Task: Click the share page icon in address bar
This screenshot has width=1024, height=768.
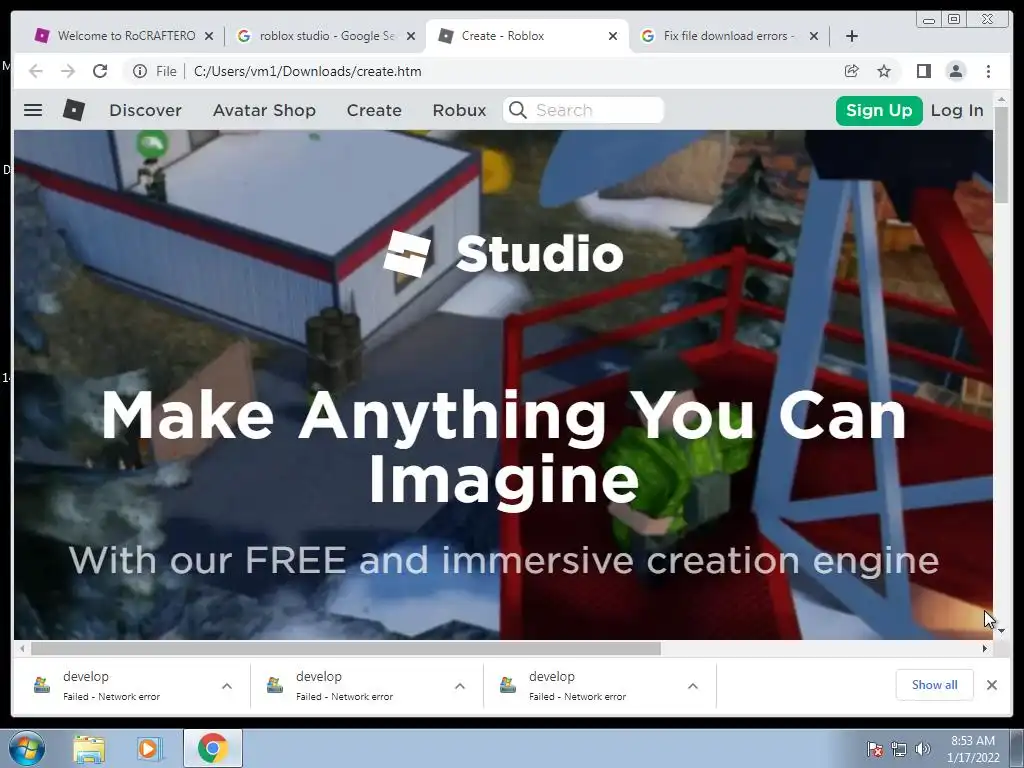Action: tap(852, 71)
